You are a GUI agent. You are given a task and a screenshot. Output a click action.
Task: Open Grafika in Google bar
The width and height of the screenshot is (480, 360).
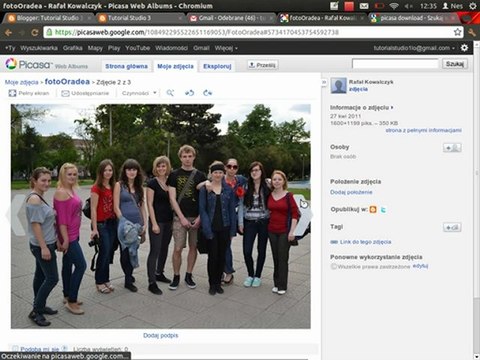[x=73, y=48]
